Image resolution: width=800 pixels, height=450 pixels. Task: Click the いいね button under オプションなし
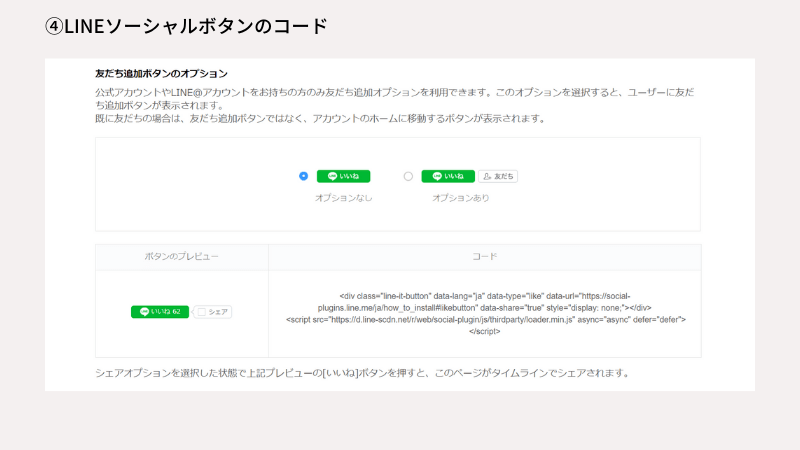343,176
